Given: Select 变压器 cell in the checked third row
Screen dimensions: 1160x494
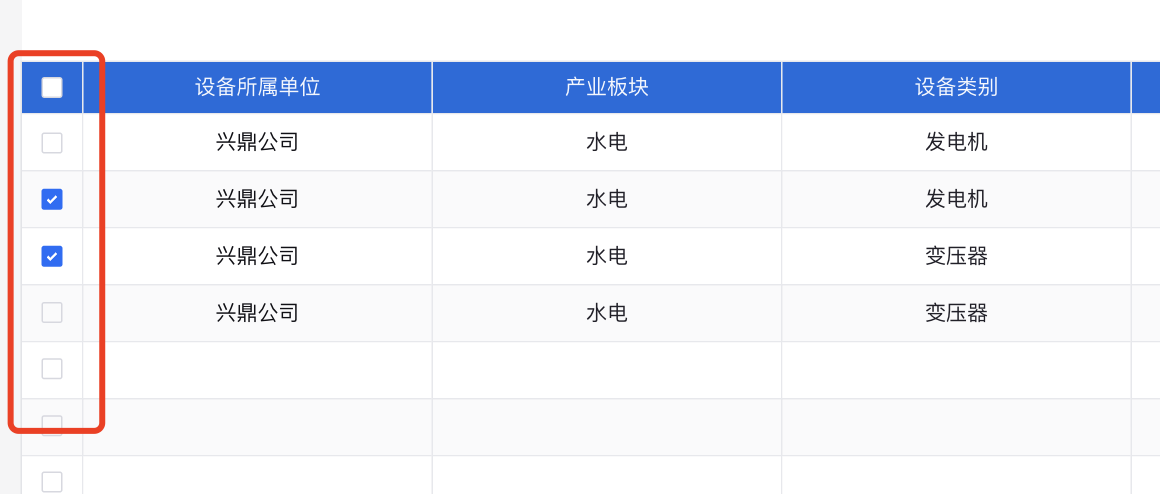Looking at the screenshot, I should click(x=956, y=256).
